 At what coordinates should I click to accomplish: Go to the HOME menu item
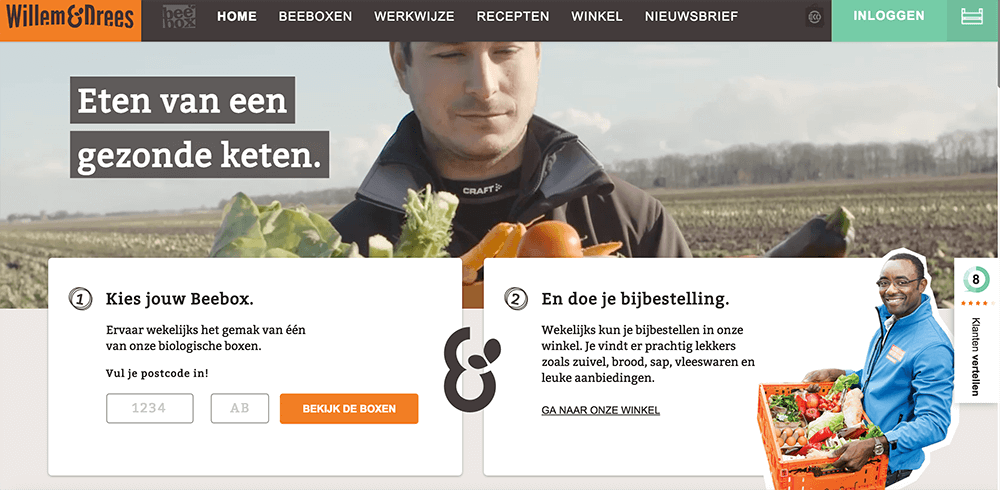pyautogui.click(x=237, y=17)
